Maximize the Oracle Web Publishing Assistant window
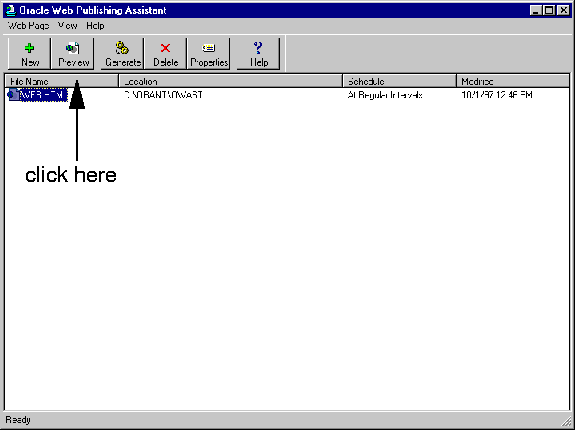The height and width of the screenshot is (430, 575). tap(549, 11)
